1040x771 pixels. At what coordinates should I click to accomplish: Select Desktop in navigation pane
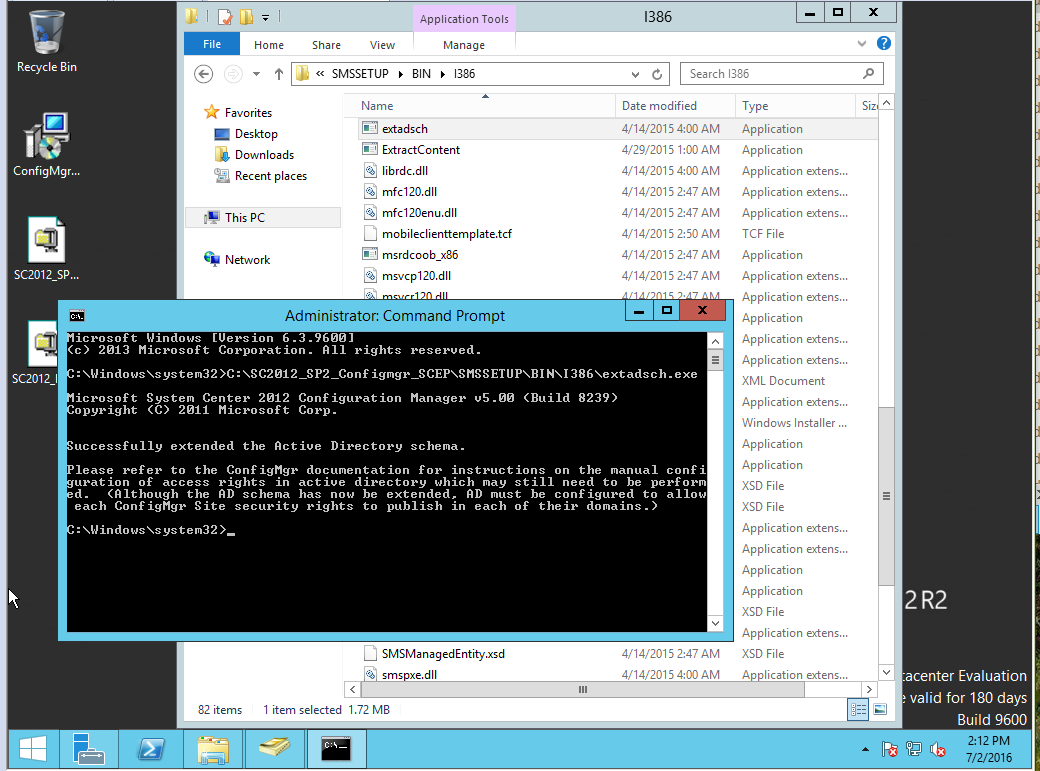coord(256,133)
